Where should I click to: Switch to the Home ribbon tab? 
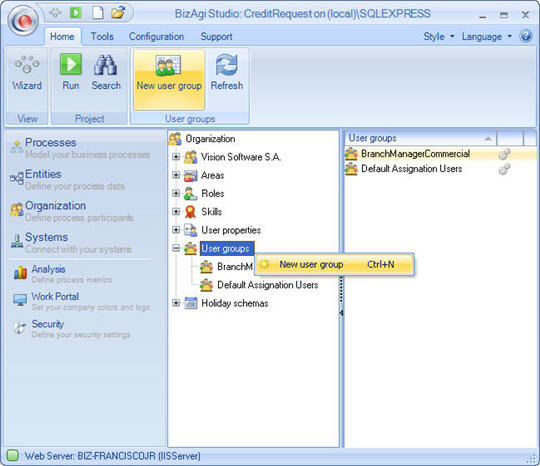coord(62,37)
